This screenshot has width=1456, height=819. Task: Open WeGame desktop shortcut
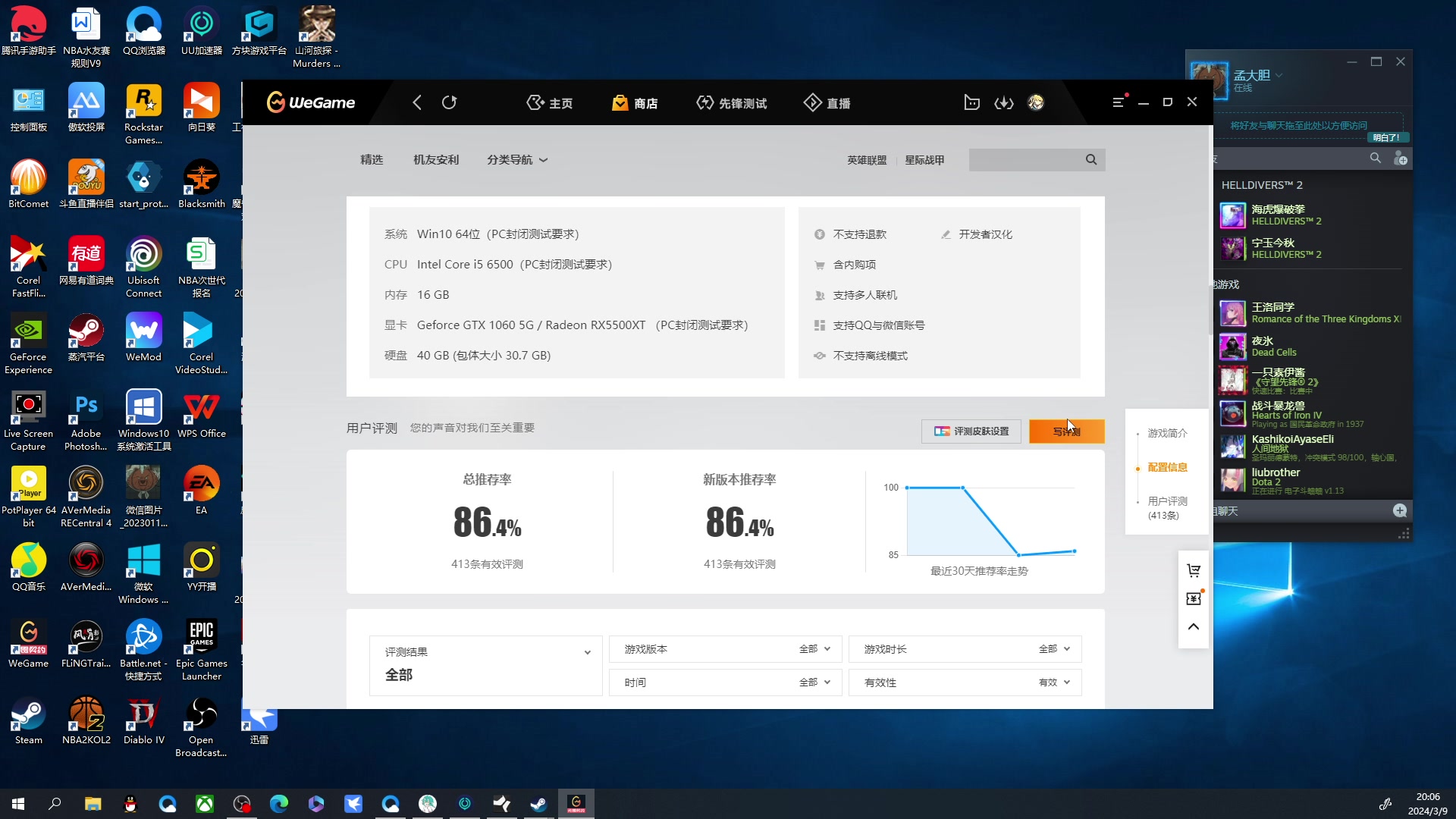(29, 644)
